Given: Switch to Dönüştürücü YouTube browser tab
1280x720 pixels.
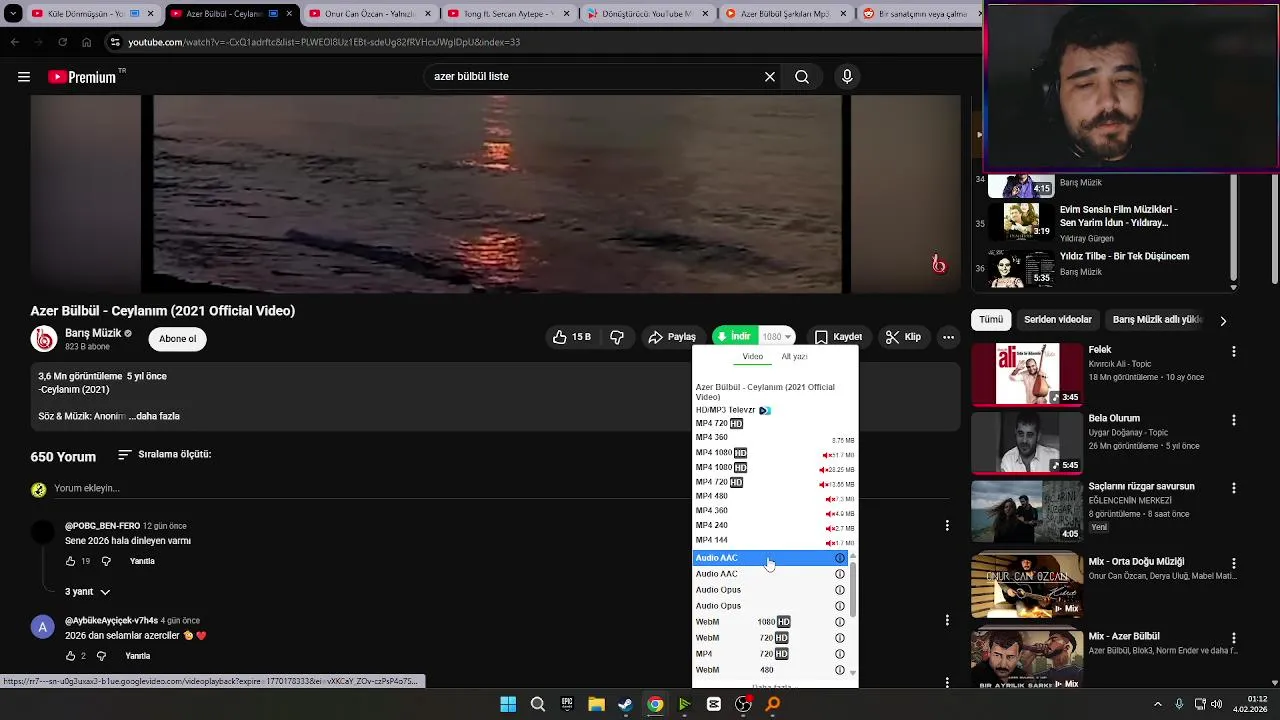Looking at the screenshot, I should point(645,14).
